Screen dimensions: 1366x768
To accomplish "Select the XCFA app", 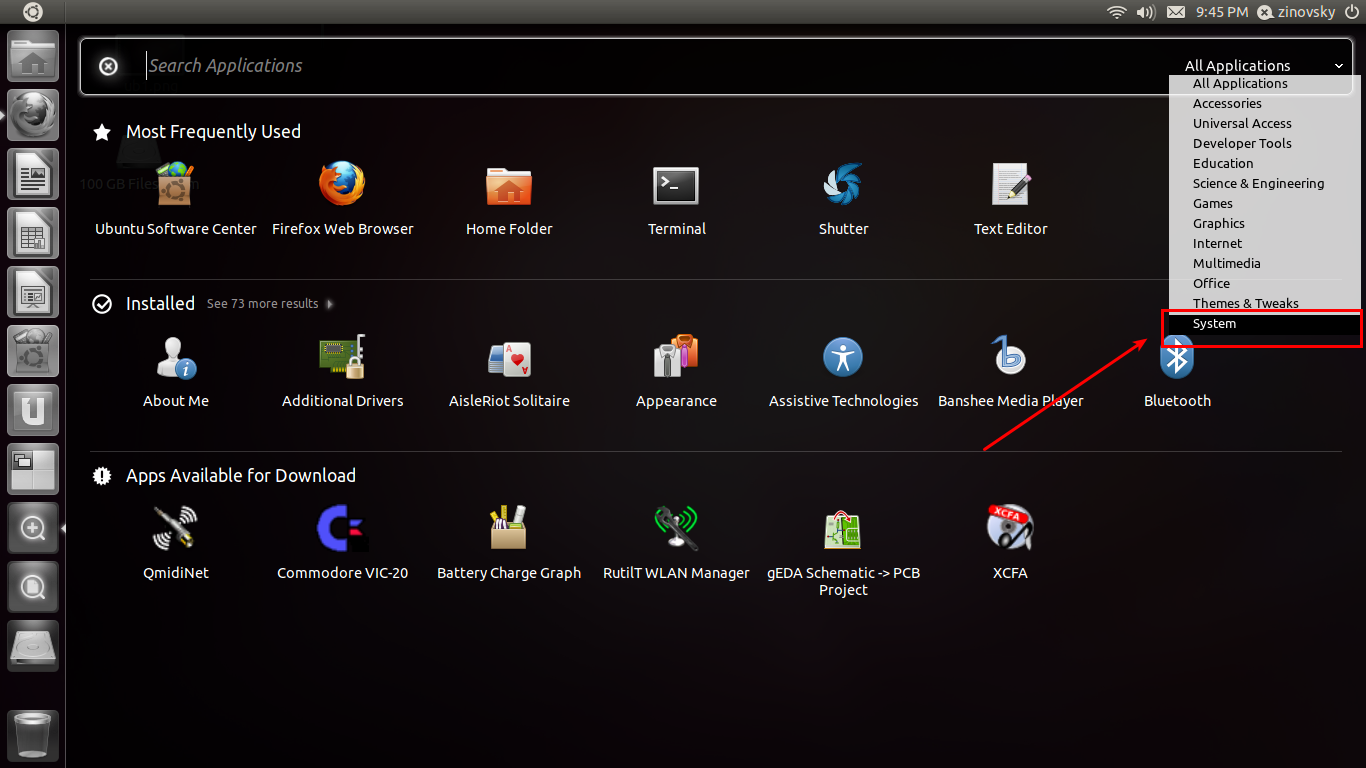I will (x=1011, y=544).
